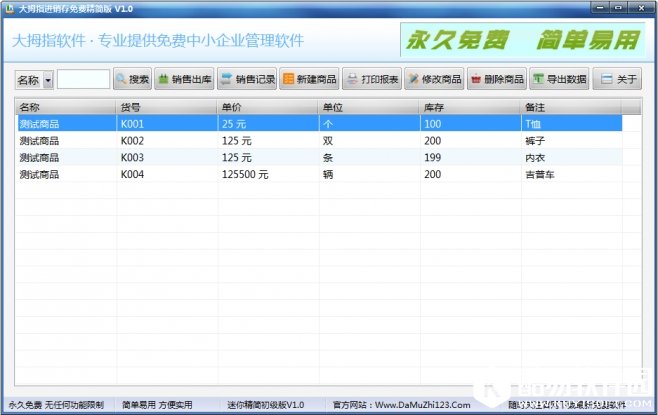Sort by 单价 column header
Viewport: 658px width, 415px height.
point(268,107)
